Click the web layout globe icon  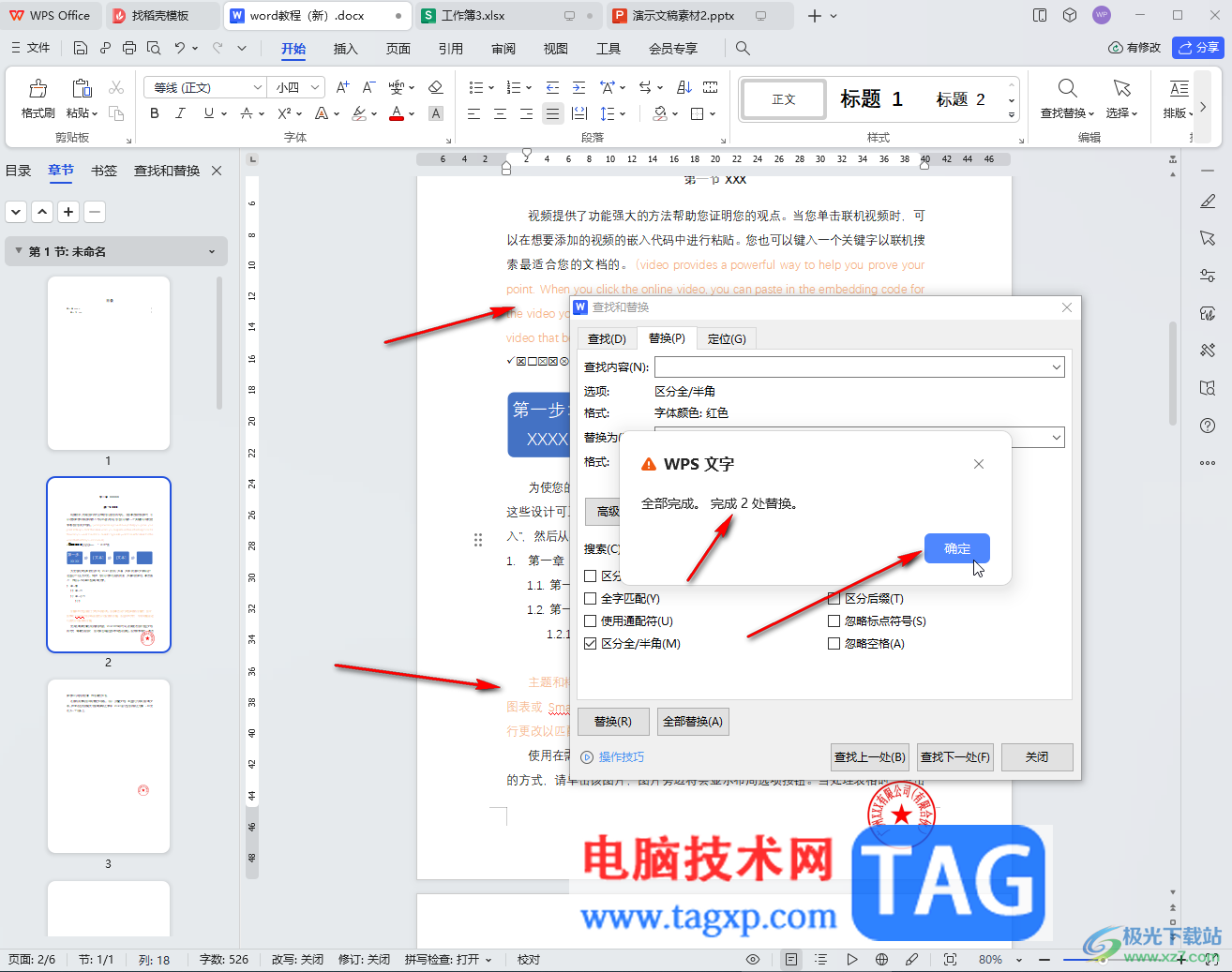tap(881, 960)
